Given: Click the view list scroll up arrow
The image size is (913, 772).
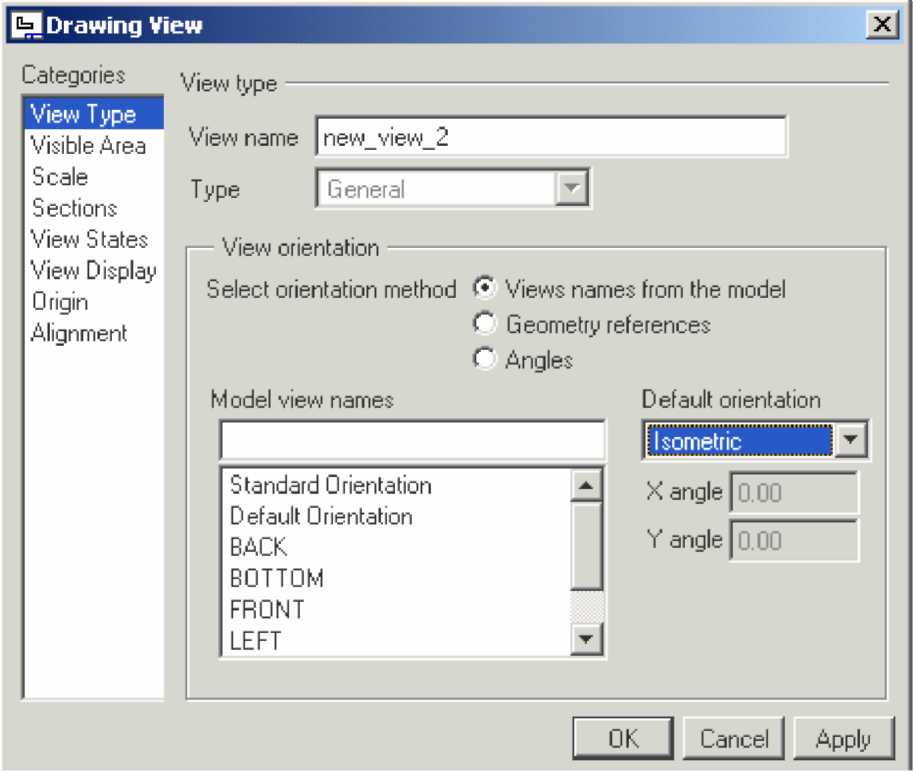Looking at the screenshot, I should [586, 485].
